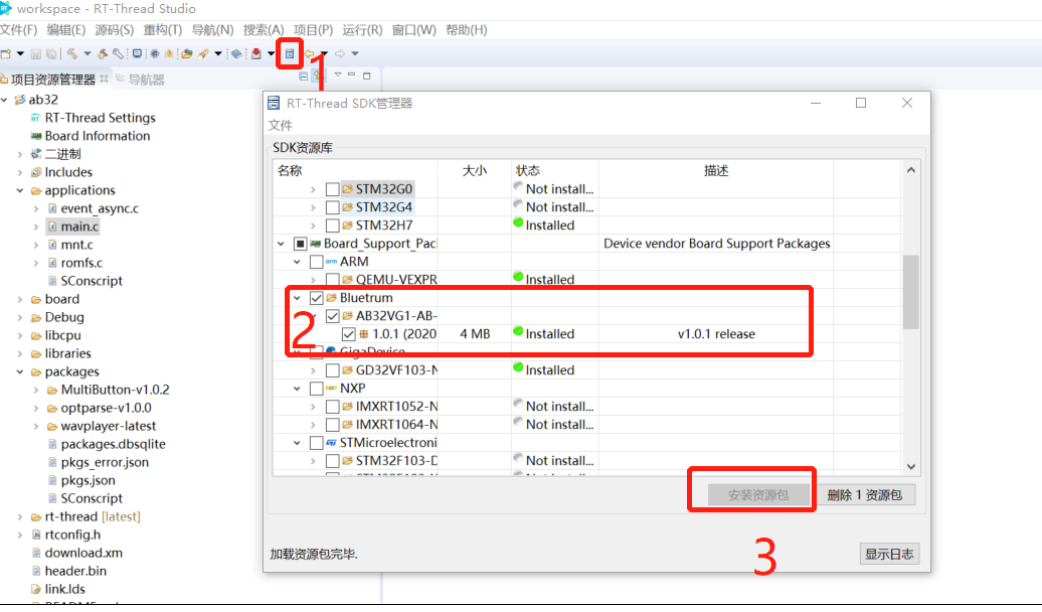Collapse the NXP vendor node
1042x612 pixels.
(x=297, y=388)
